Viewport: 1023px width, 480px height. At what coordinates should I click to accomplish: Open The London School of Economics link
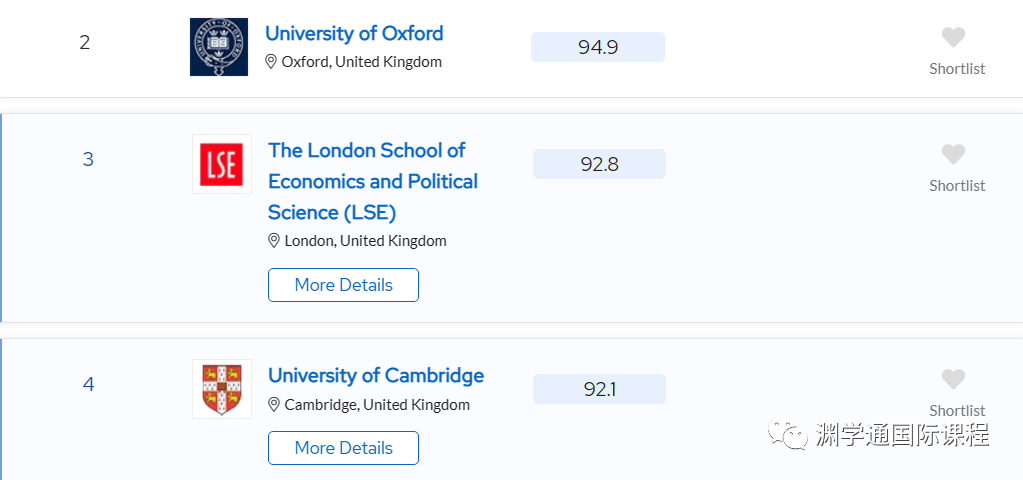click(373, 181)
